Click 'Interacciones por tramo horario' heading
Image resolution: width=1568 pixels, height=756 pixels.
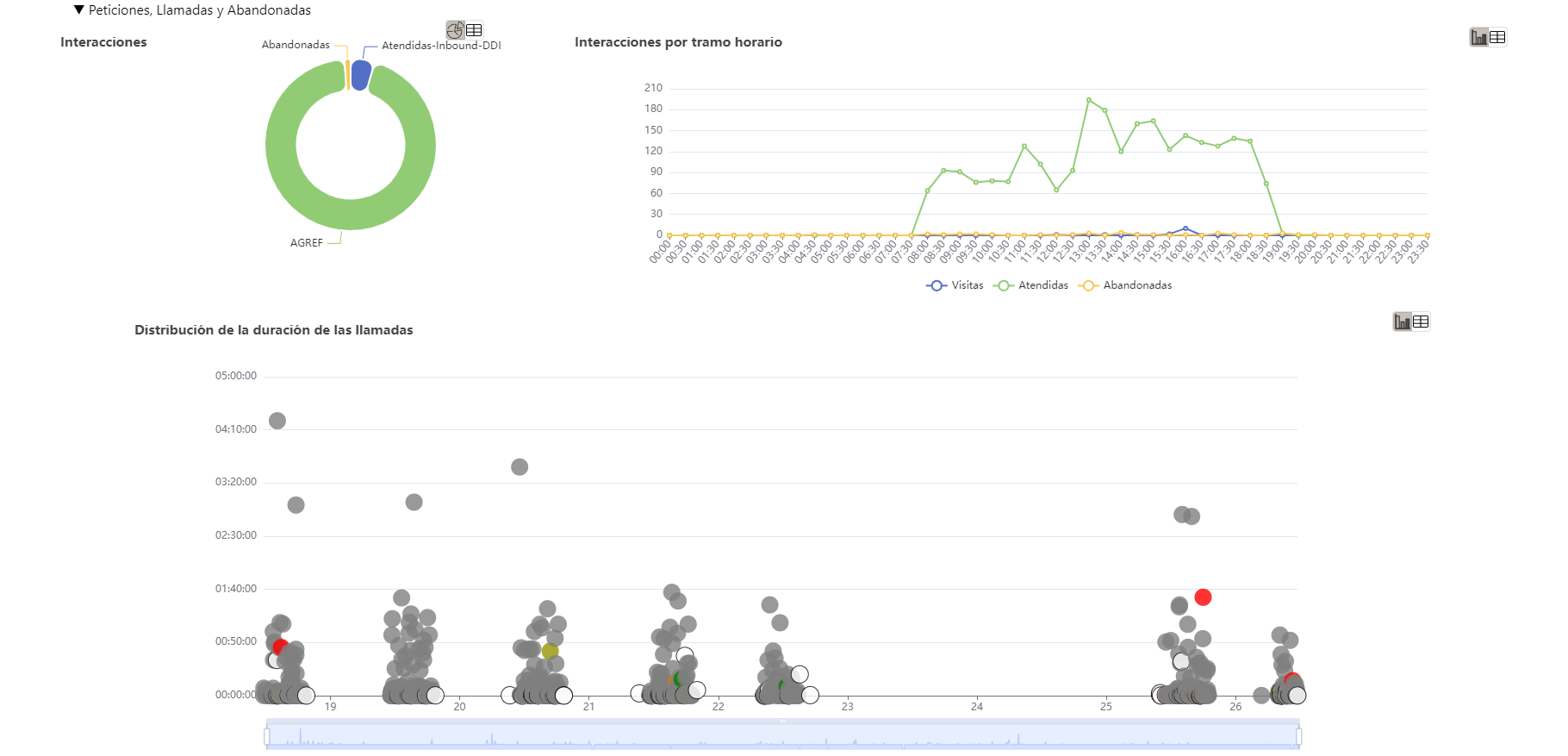678,42
